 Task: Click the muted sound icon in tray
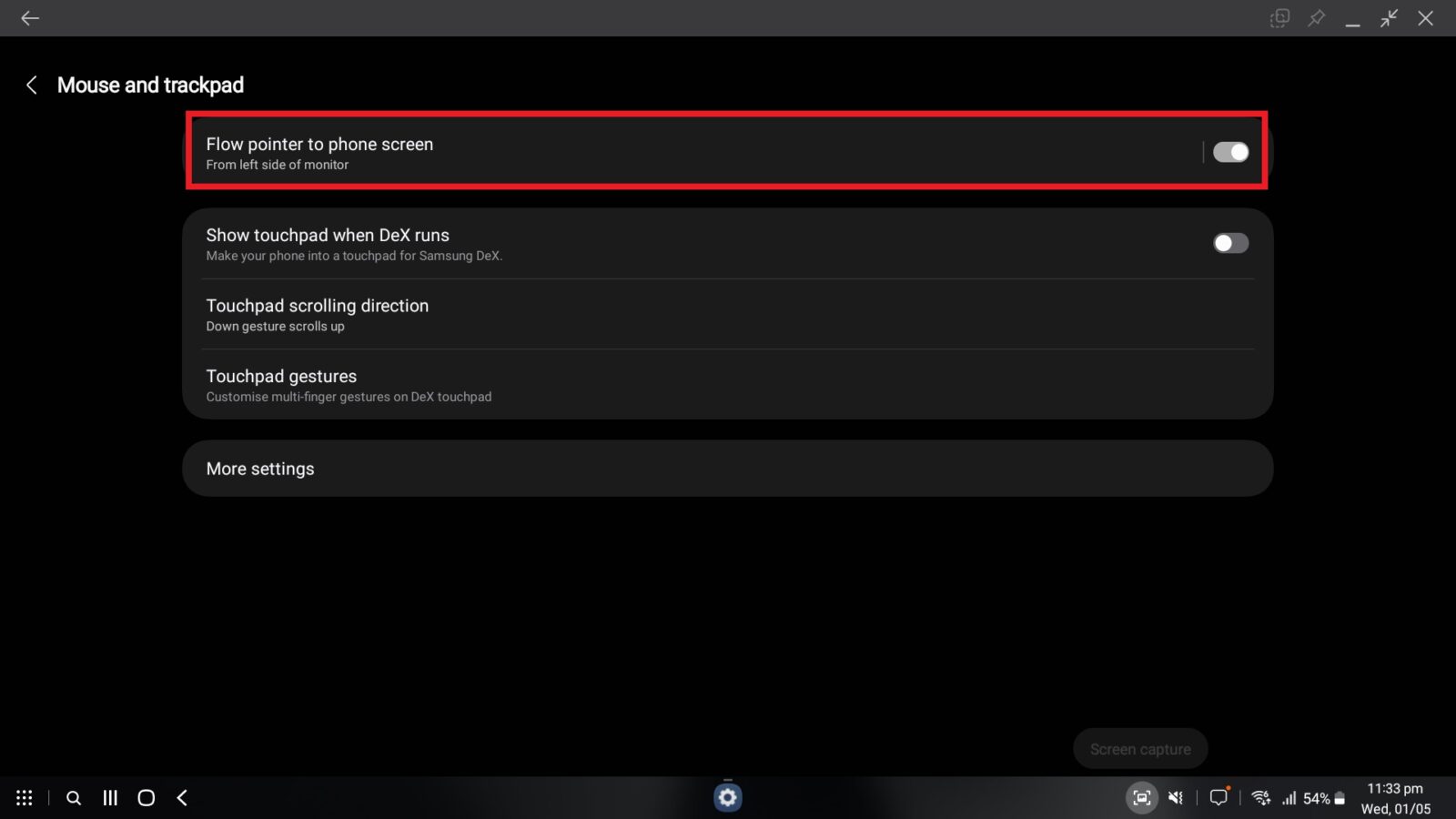click(x=1176, y=798)
